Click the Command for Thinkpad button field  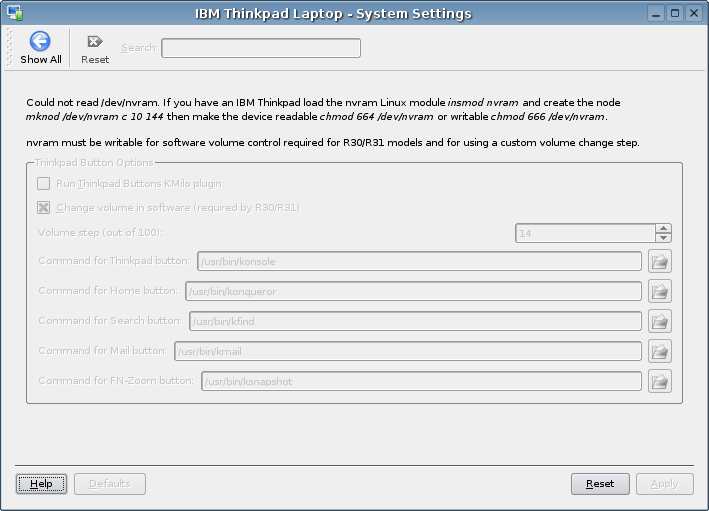pos(419,261)
